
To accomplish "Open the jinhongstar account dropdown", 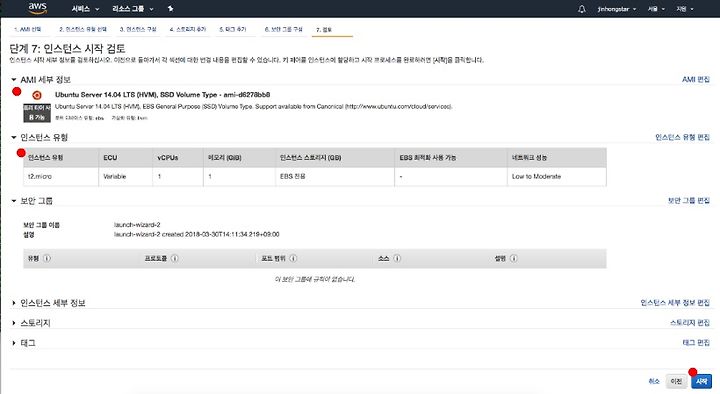I will [x=617, y=9].
